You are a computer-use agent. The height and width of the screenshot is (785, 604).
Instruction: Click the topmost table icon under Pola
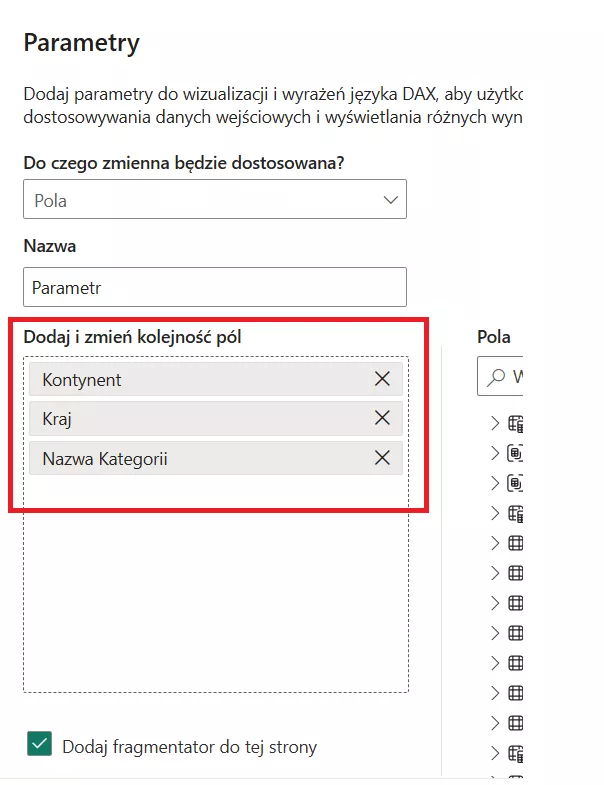[516, 423]
